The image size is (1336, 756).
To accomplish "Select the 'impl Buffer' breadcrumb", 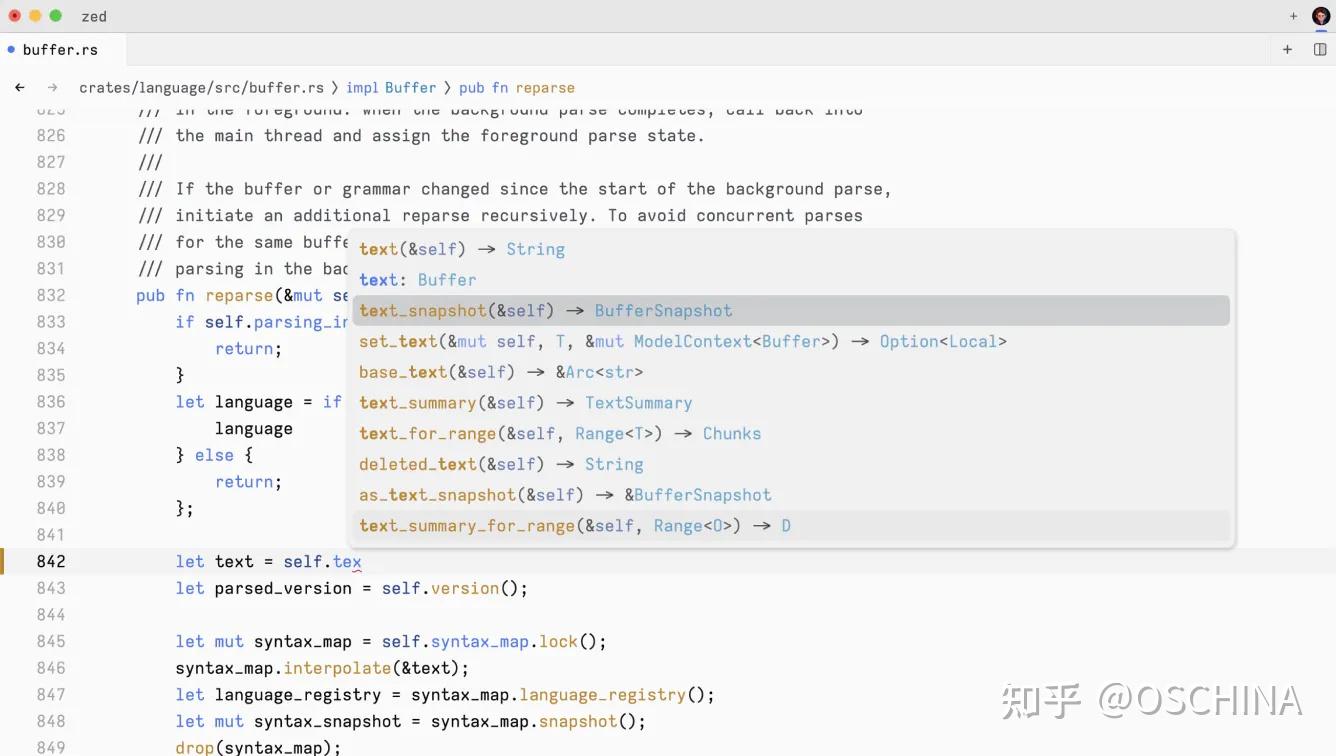I will pyautogui.click(x=391, y=88).
